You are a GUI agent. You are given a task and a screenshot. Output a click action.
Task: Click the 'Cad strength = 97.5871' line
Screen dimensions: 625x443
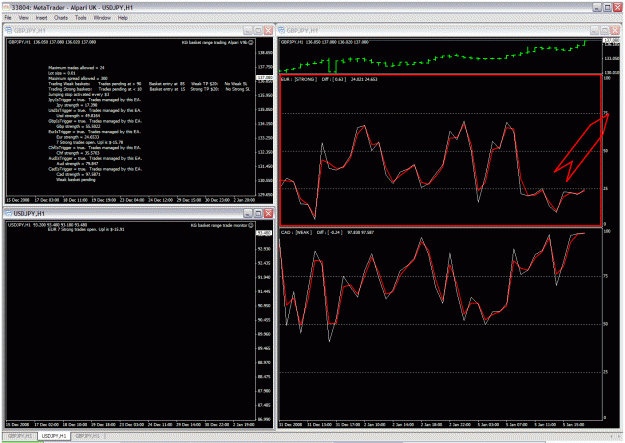(x=78, y=174)
